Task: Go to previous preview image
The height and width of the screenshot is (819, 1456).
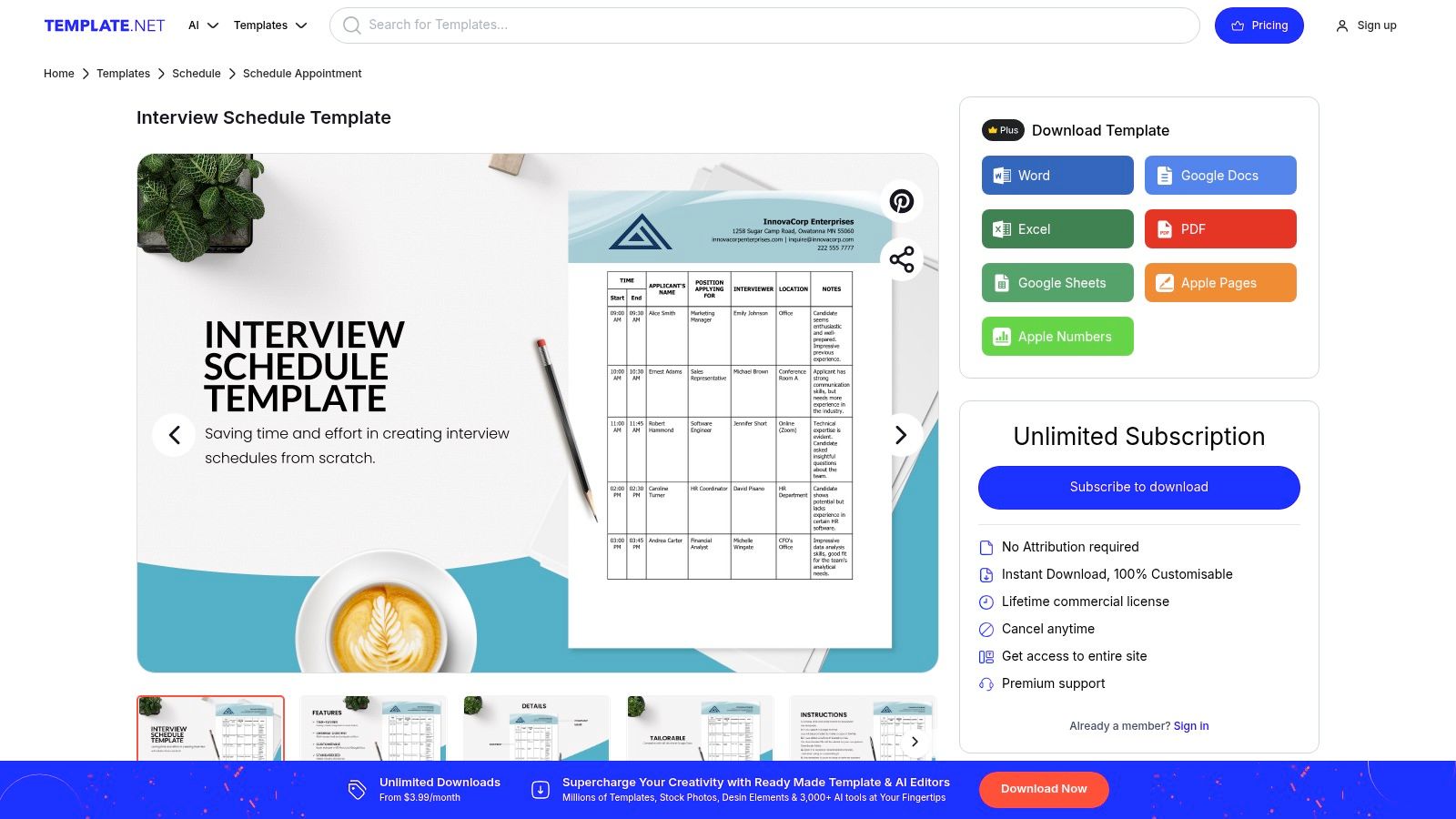Action: (x=174, y=435)
